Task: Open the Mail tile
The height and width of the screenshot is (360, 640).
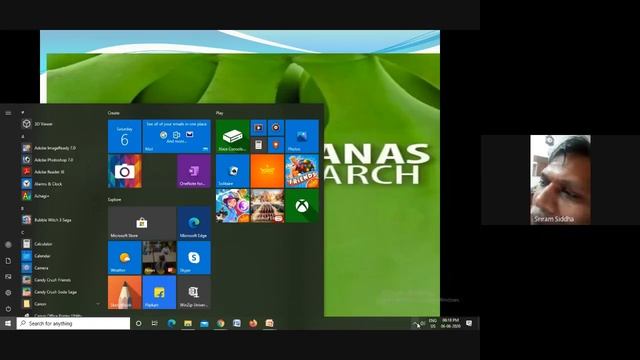Action: coord(177,136)
